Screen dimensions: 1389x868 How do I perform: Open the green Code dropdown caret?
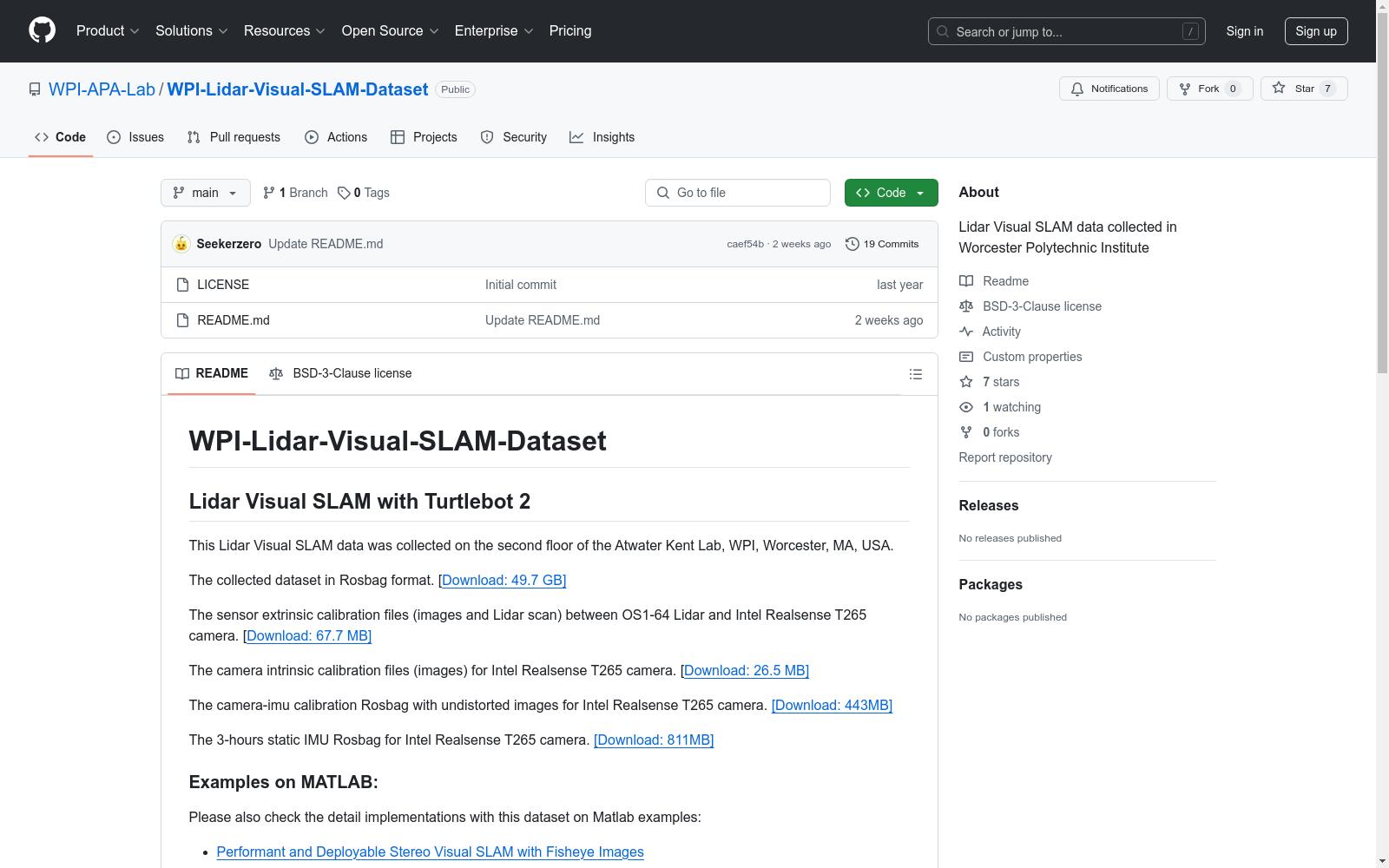pyautogui.click(x=920, y=193)
